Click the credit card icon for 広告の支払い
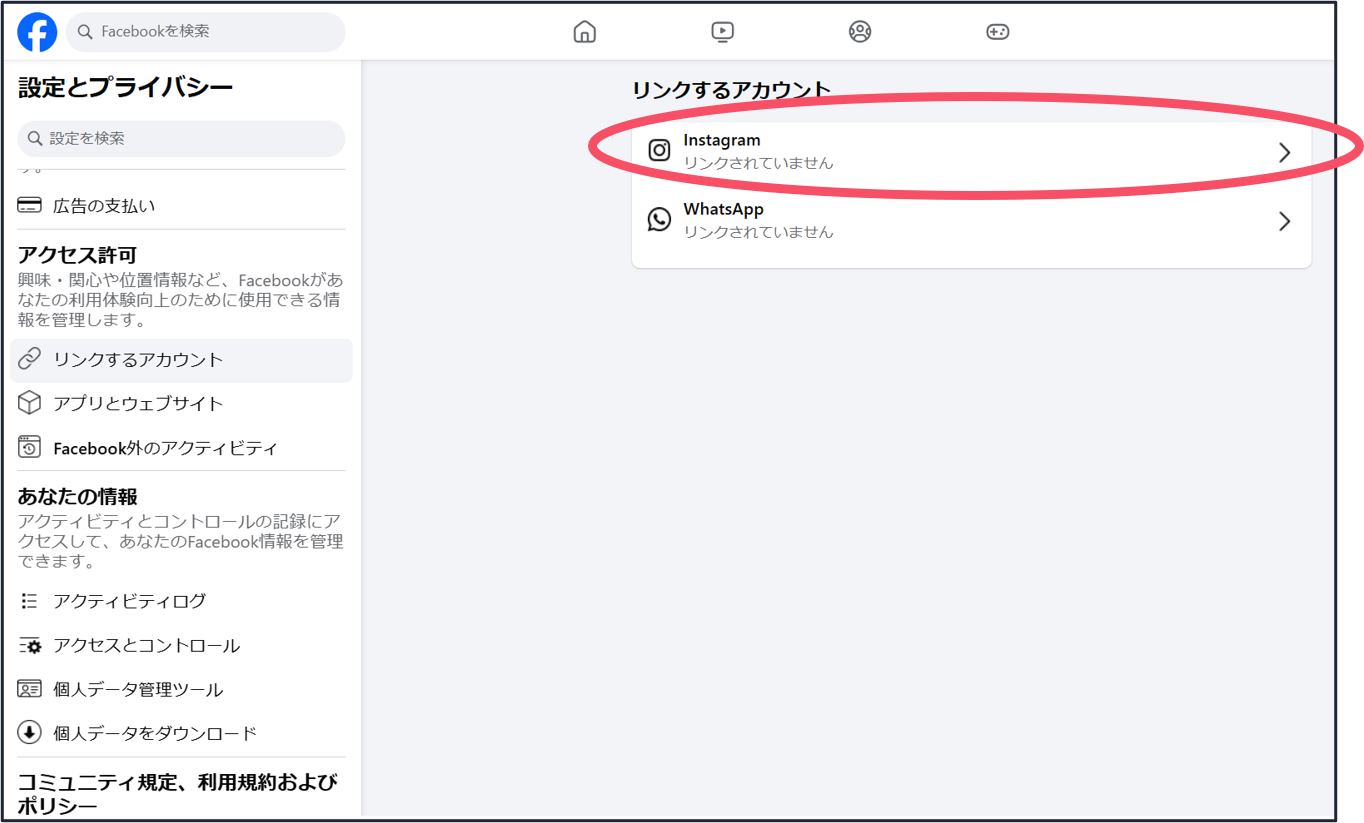1364x823 pixels. coord(30,206)
